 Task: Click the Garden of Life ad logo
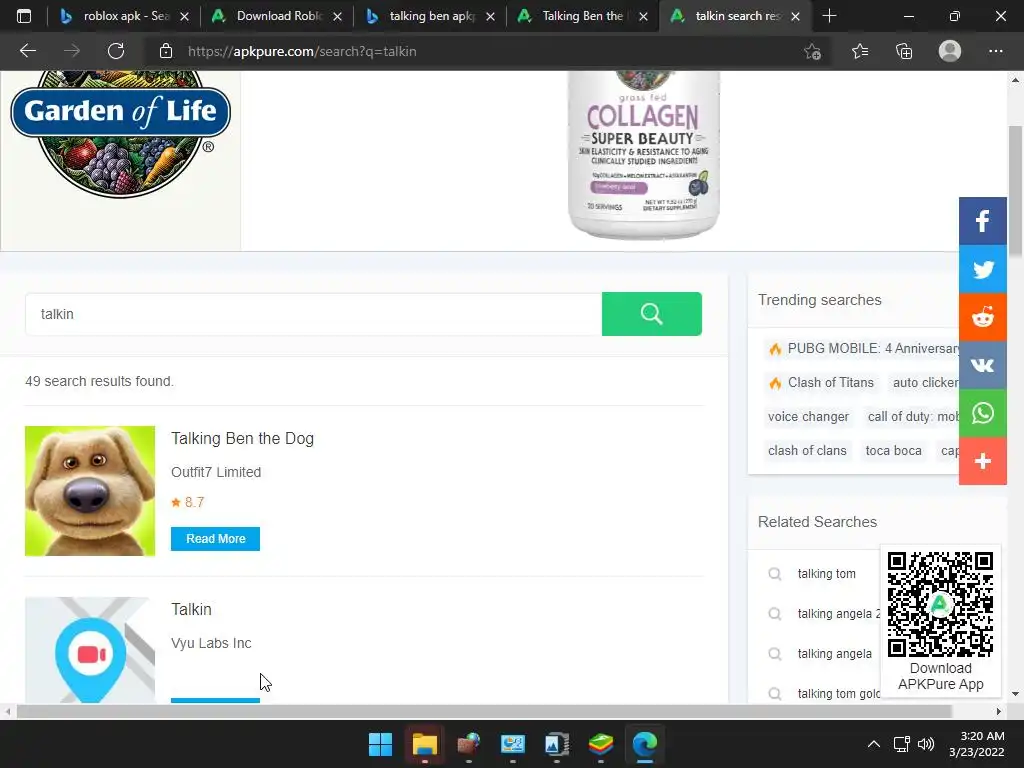[121, 134]
